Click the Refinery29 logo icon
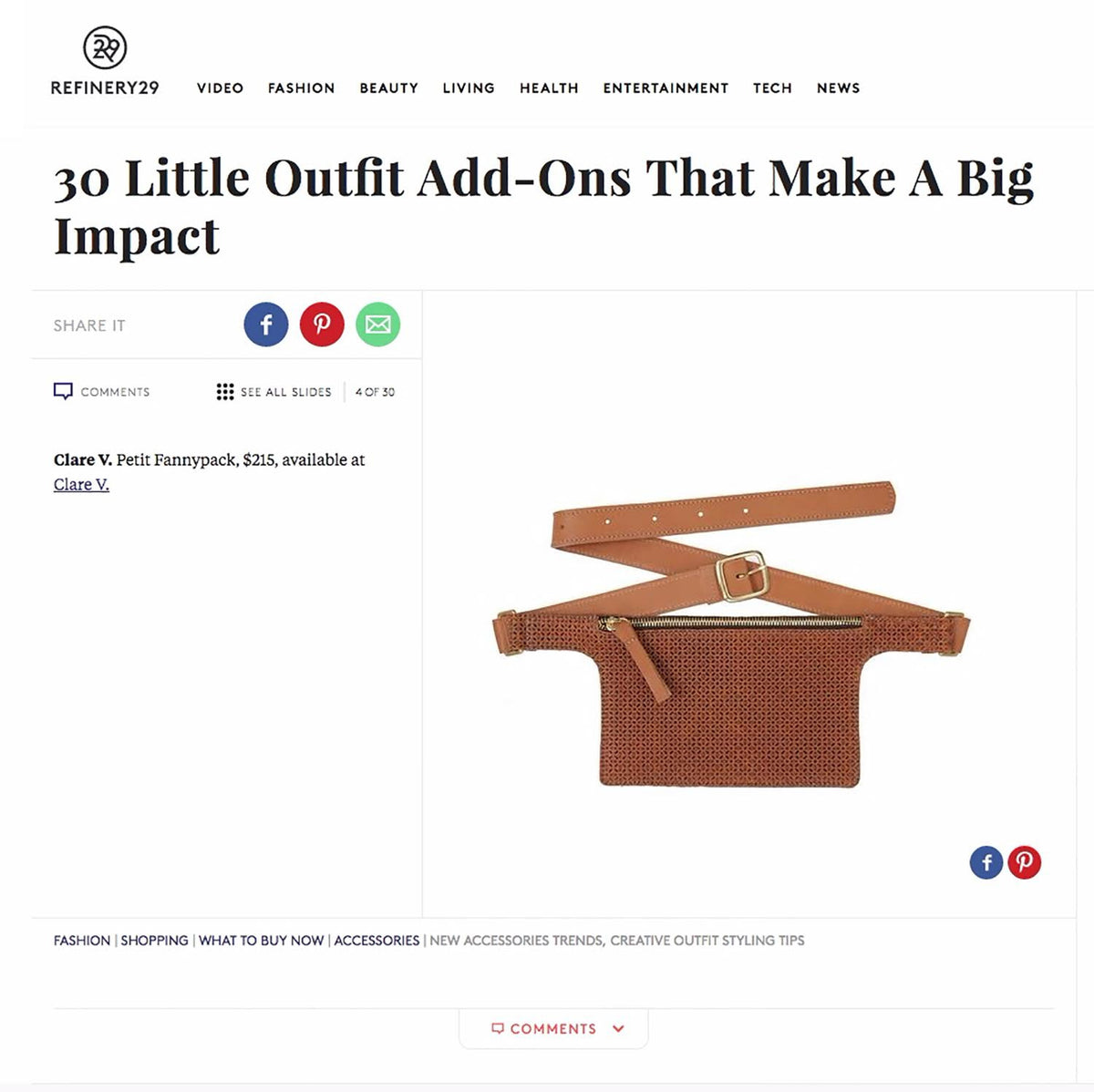The image size is (1094, 1092). click(105, 48)
